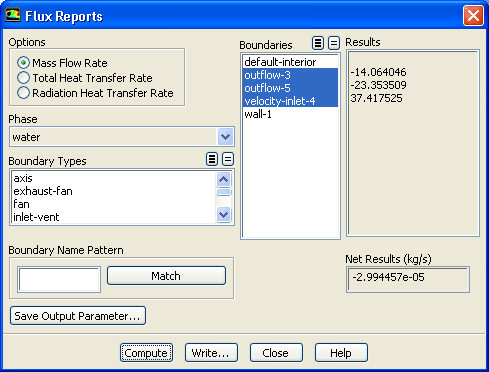The height and width of the screenshot is (372, 489).
Task: Click Boundary Types scroll up arrow
Action: [x=223, y=179]
